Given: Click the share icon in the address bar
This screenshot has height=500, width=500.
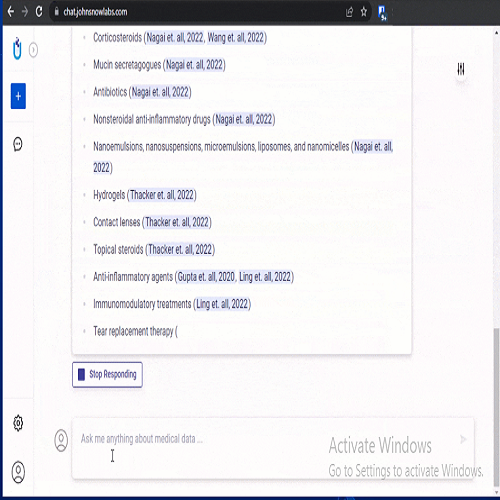Looking at the screenshot, I should (349, 12).
